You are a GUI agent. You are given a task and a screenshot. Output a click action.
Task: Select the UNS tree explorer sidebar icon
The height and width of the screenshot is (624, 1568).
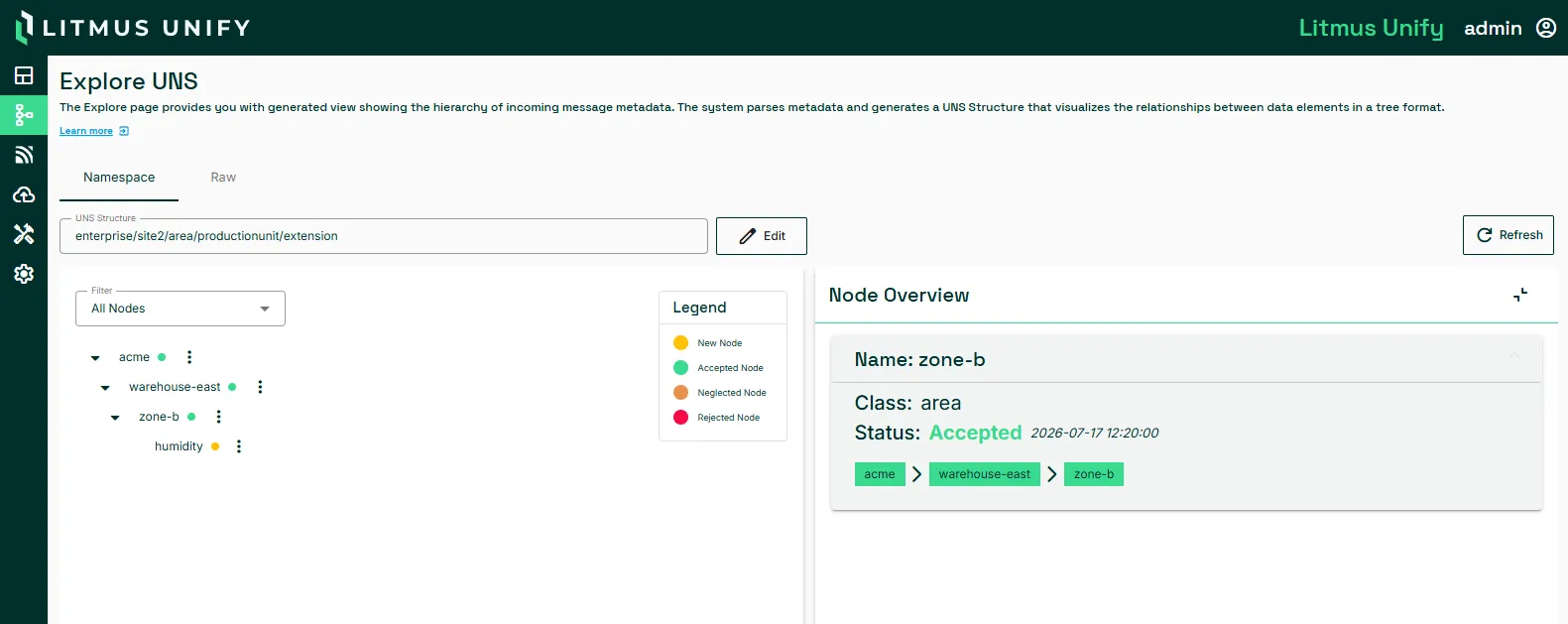coord(24,115)
